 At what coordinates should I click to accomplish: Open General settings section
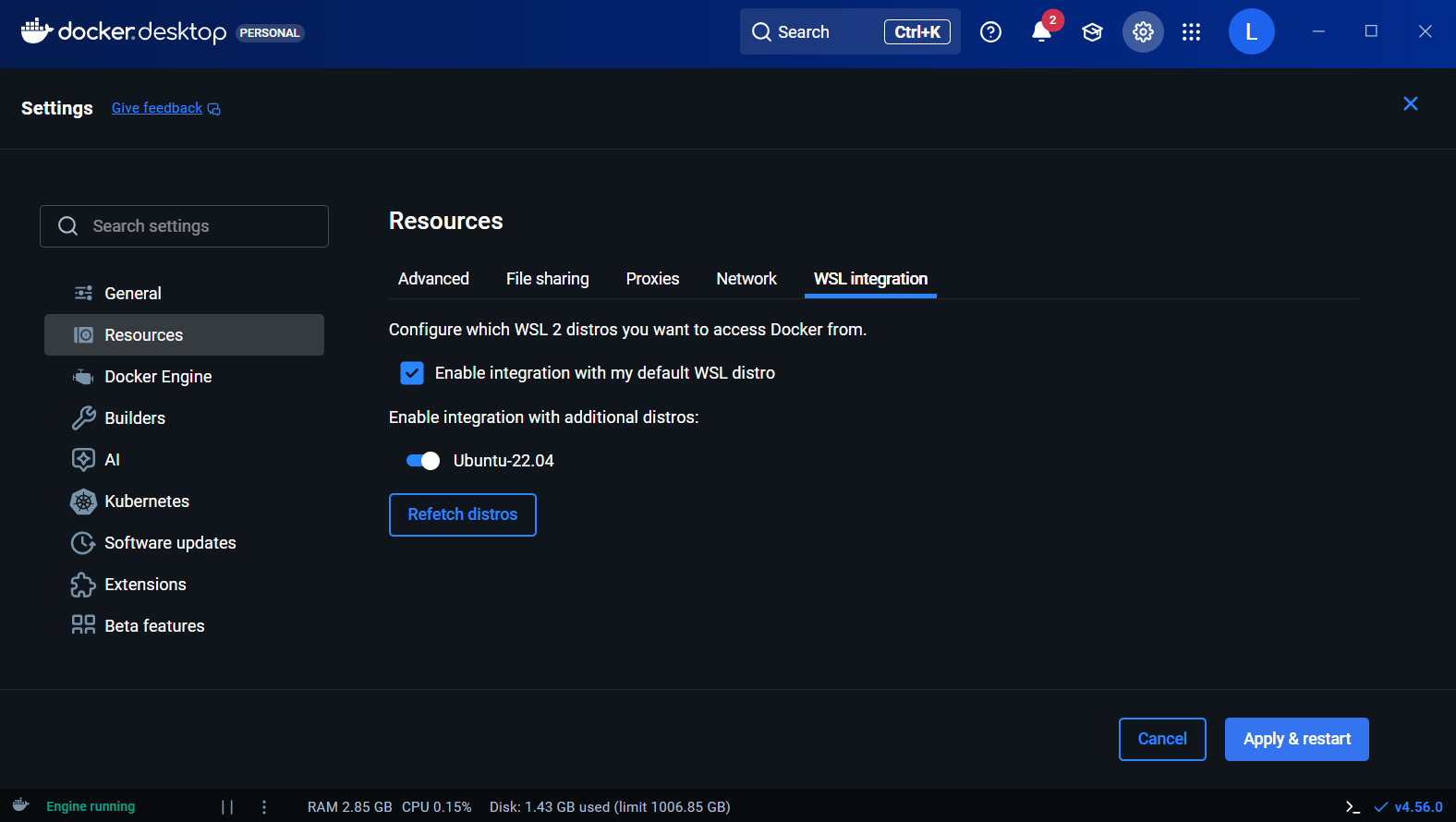click(184, 293)
